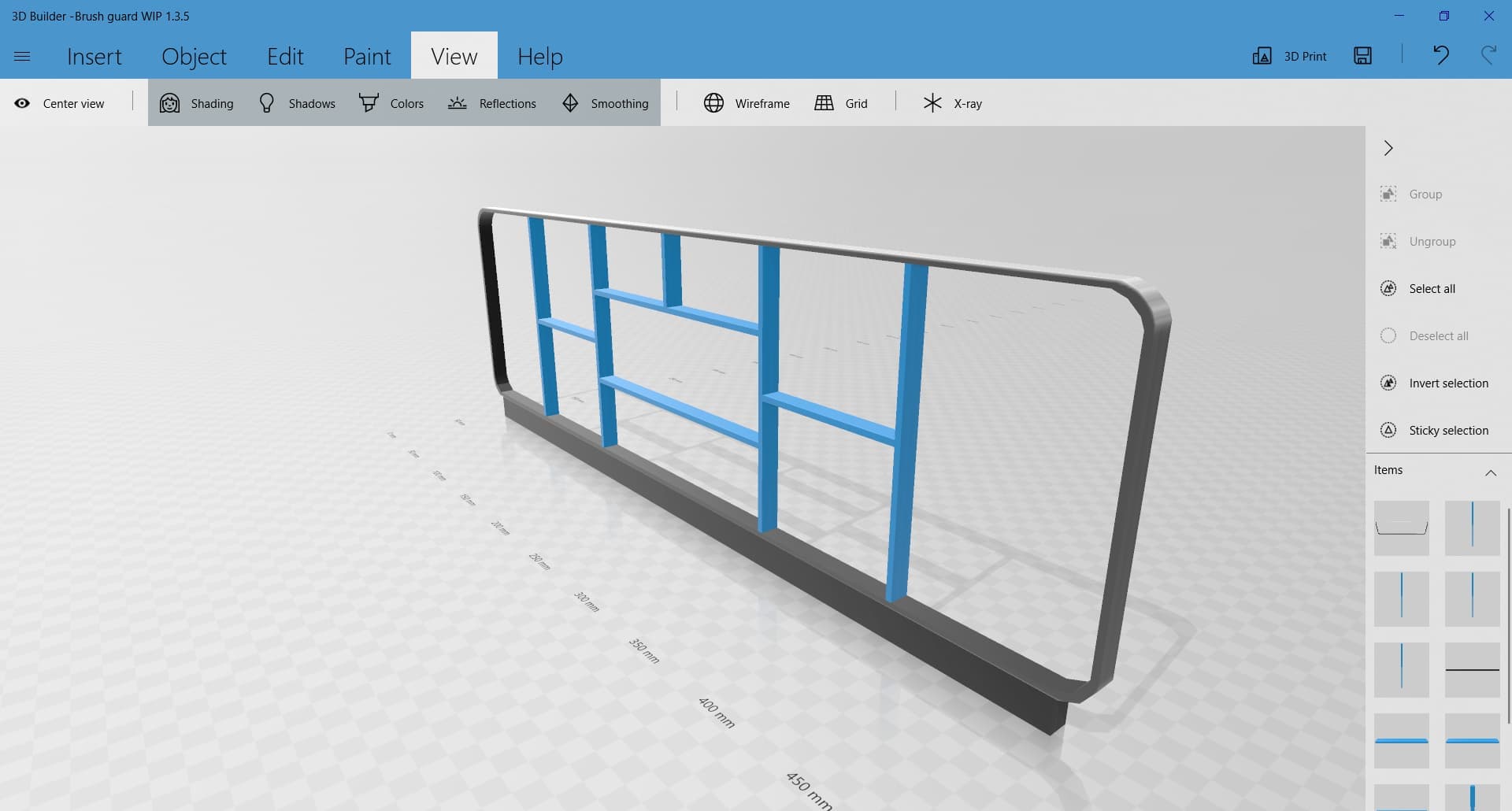Open the Insert tab

(94, 57)
